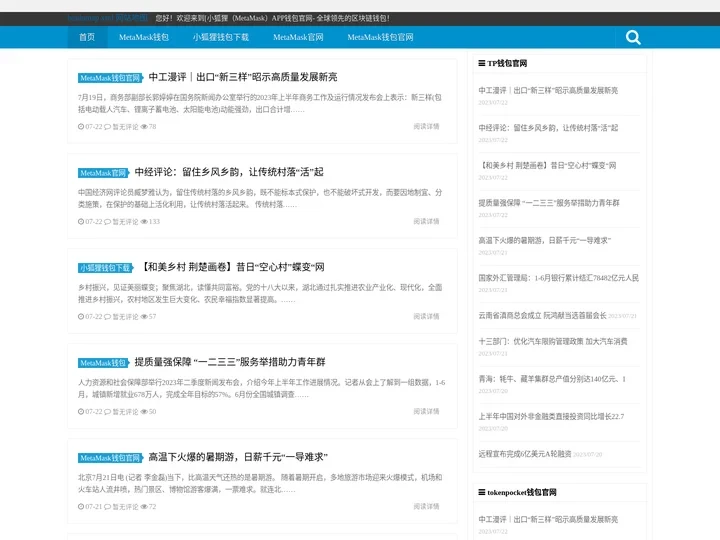Open sidebar link 【和美乡村 荆楚画卷】昔日"空心村"

[547, 166]
